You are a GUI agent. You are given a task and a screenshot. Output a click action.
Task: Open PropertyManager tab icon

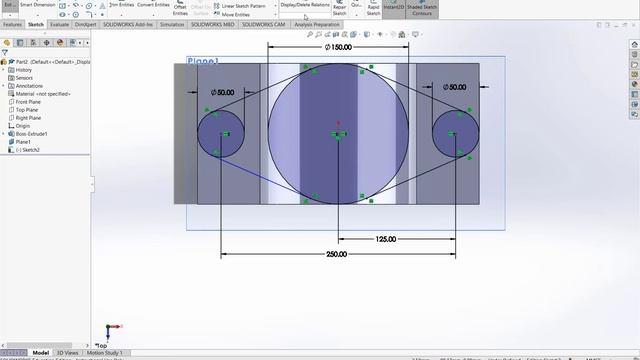point(20,43)
